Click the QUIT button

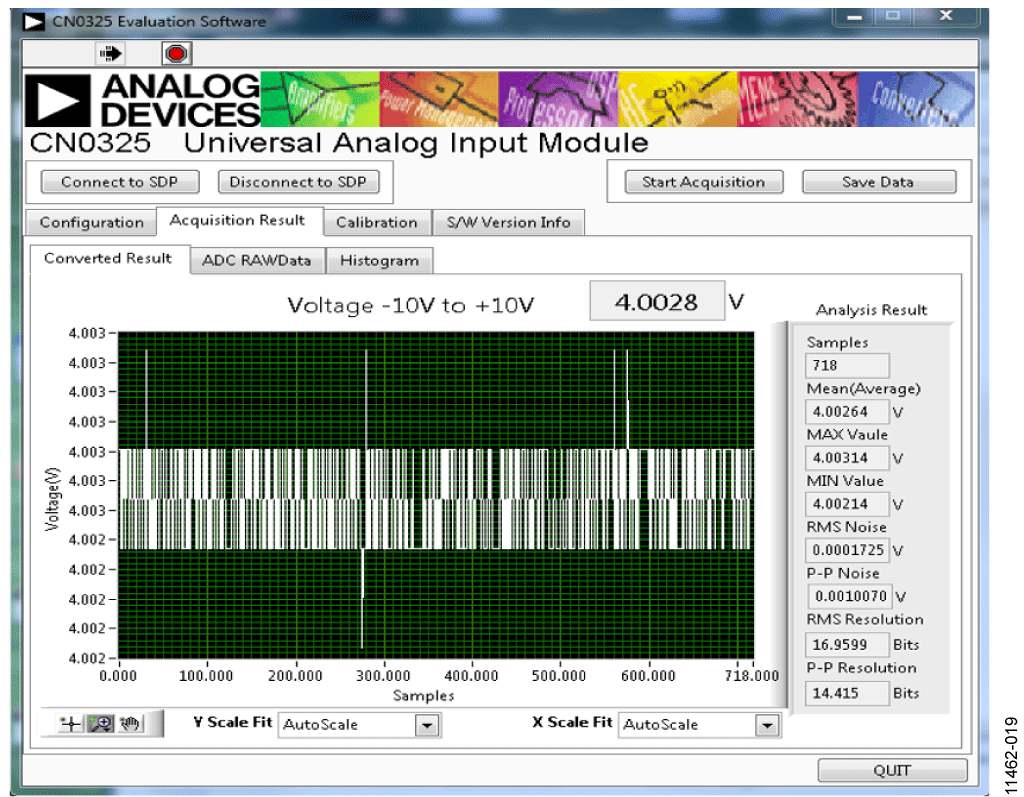point(892,771)
